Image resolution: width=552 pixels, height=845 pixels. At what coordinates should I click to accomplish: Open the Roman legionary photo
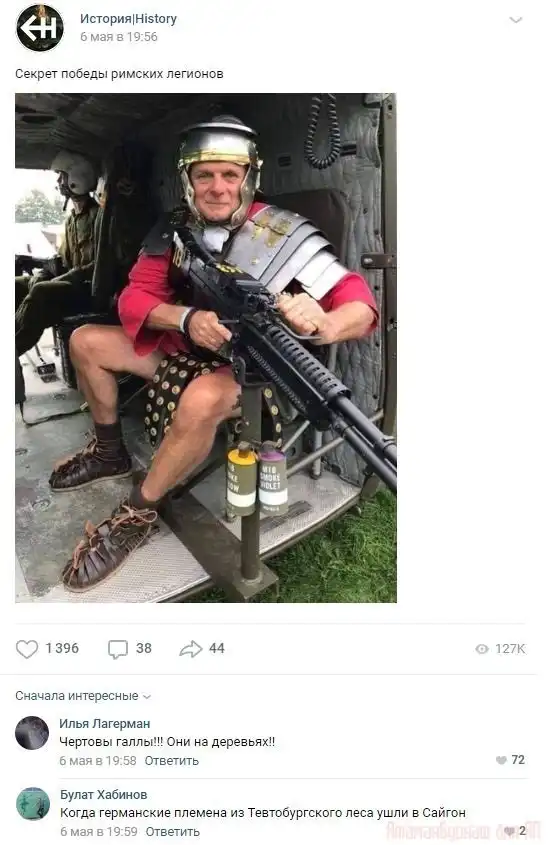206,348
